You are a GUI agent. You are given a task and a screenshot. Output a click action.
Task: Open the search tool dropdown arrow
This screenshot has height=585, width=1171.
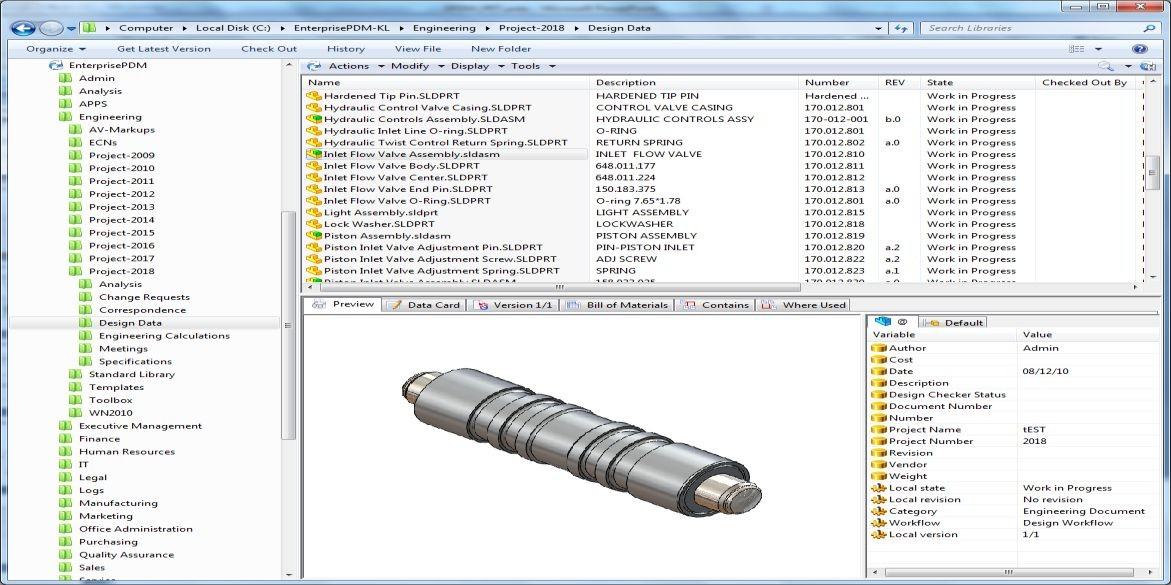1128,66
